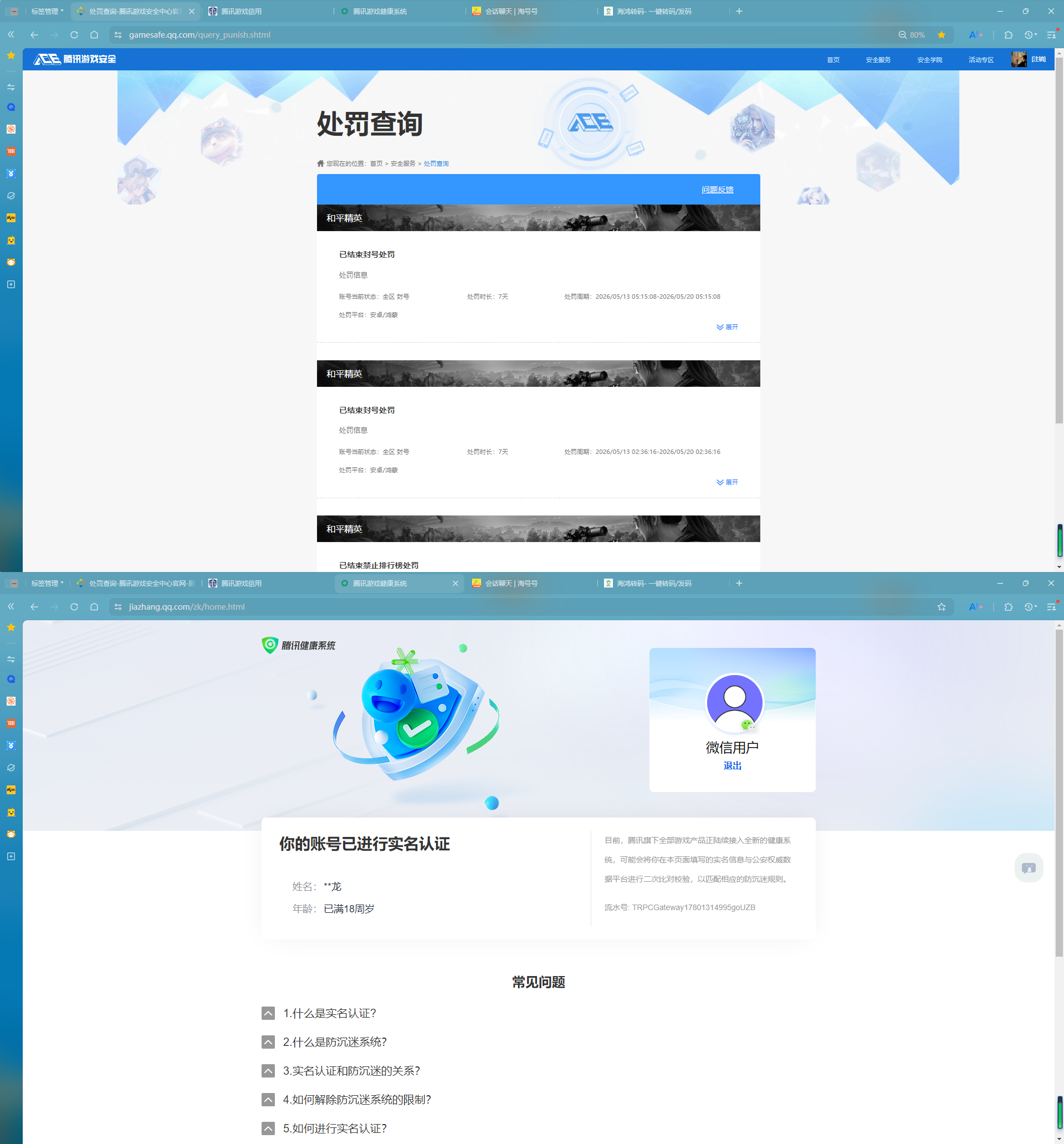Expand the 05:15:08 punishment record with 展开
1064x1144 pixels.
(728, 327)
